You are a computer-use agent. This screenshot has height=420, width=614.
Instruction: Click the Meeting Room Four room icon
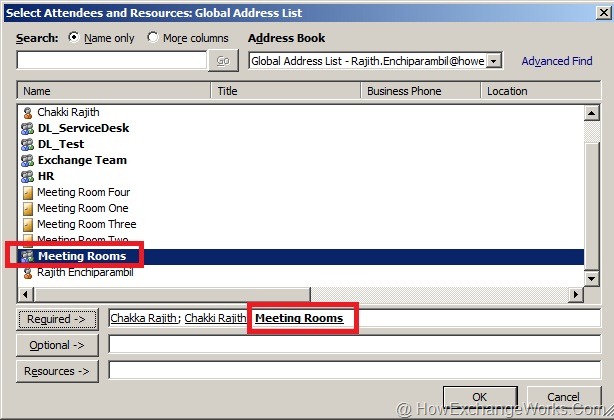[28, 193]
